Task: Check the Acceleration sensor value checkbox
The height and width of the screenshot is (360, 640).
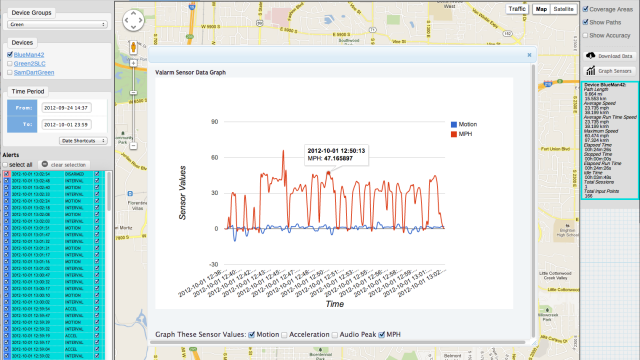Action: (284, 335)
